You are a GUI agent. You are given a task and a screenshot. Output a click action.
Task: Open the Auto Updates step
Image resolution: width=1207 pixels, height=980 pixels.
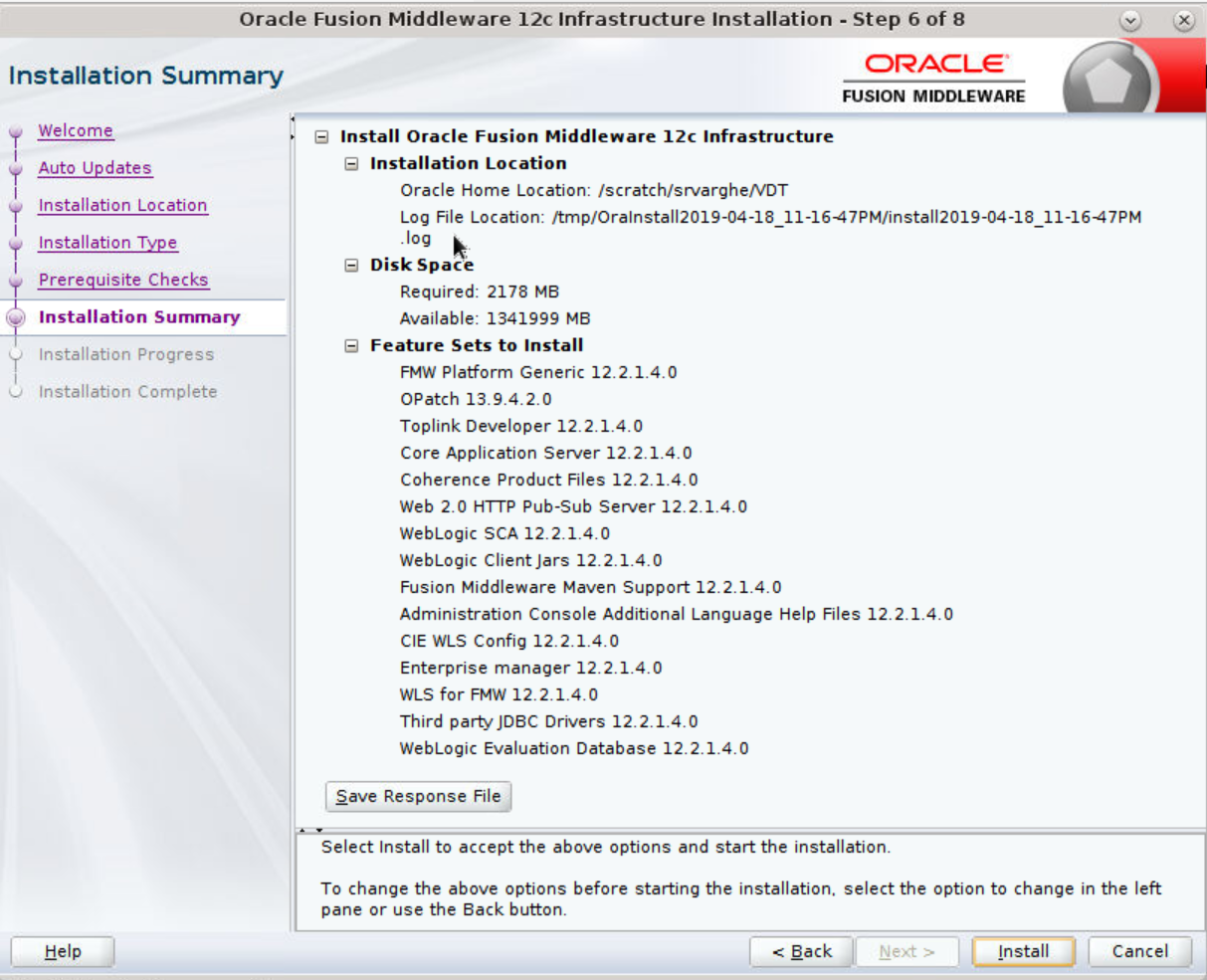click(x=96, y=168)
